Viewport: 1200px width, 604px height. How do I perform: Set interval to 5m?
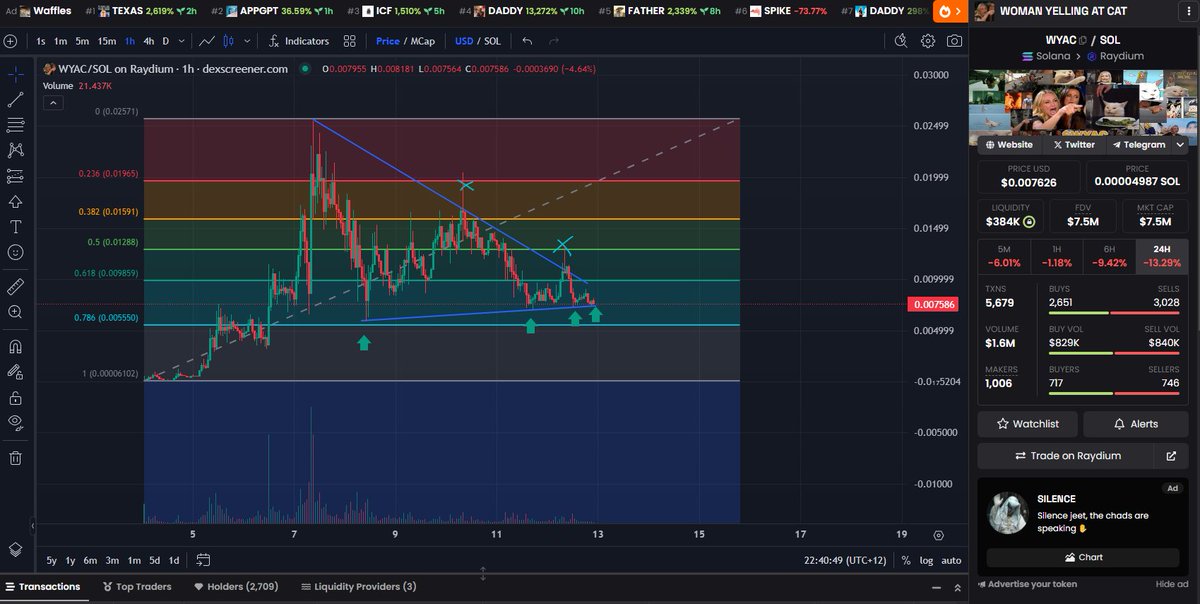82,41
